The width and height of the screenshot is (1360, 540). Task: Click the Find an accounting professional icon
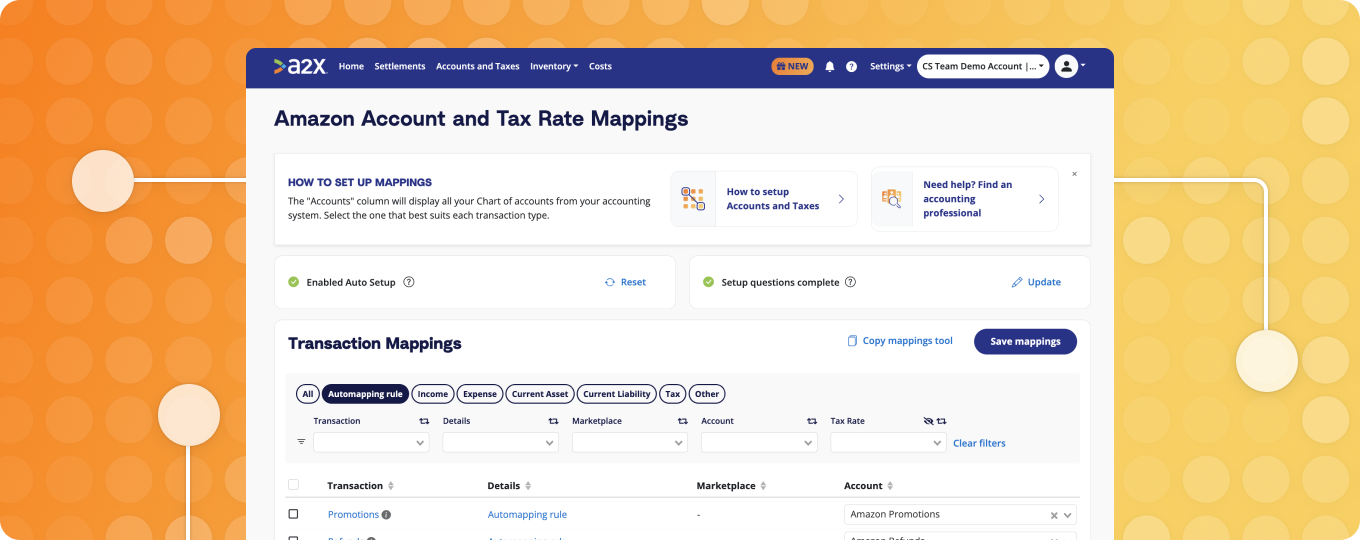(891, 198)
